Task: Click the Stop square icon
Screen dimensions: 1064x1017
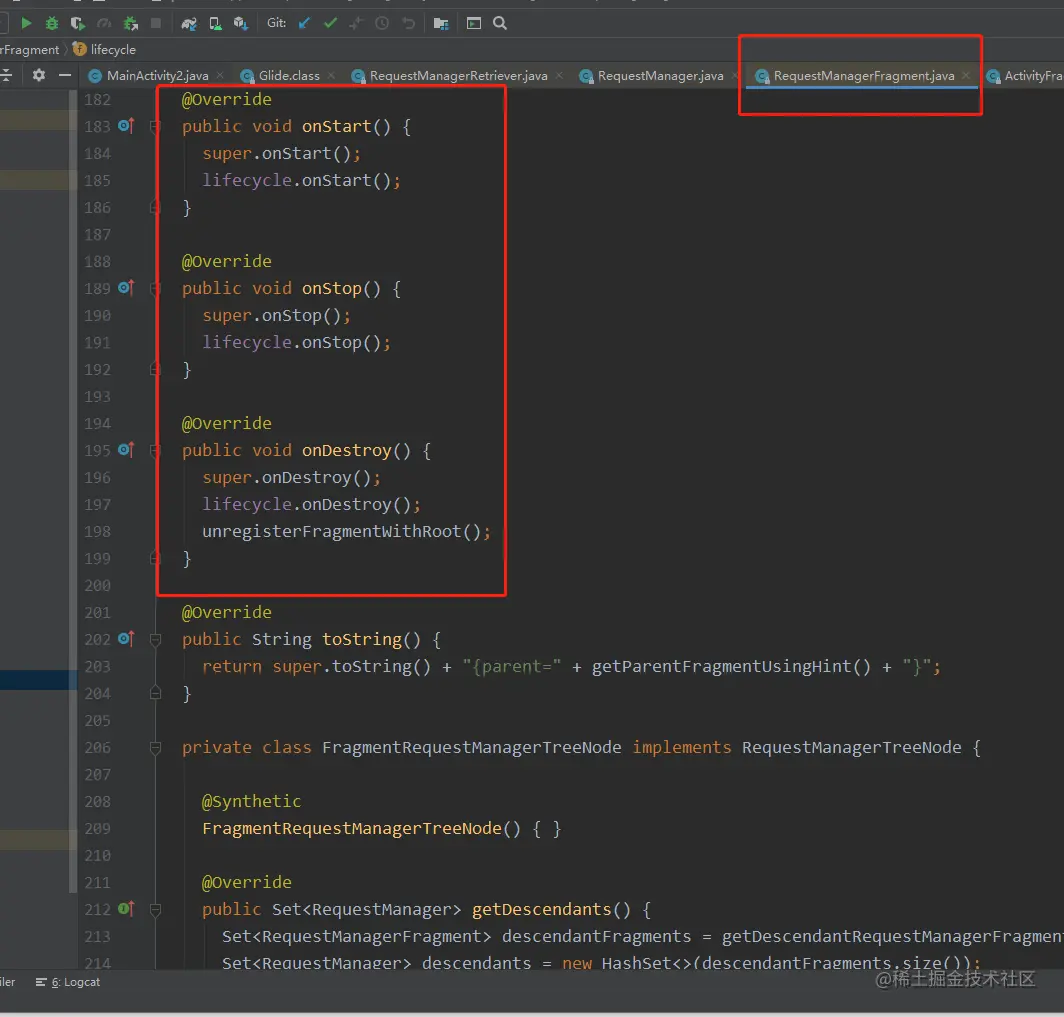Action: (x=155, y=23)
